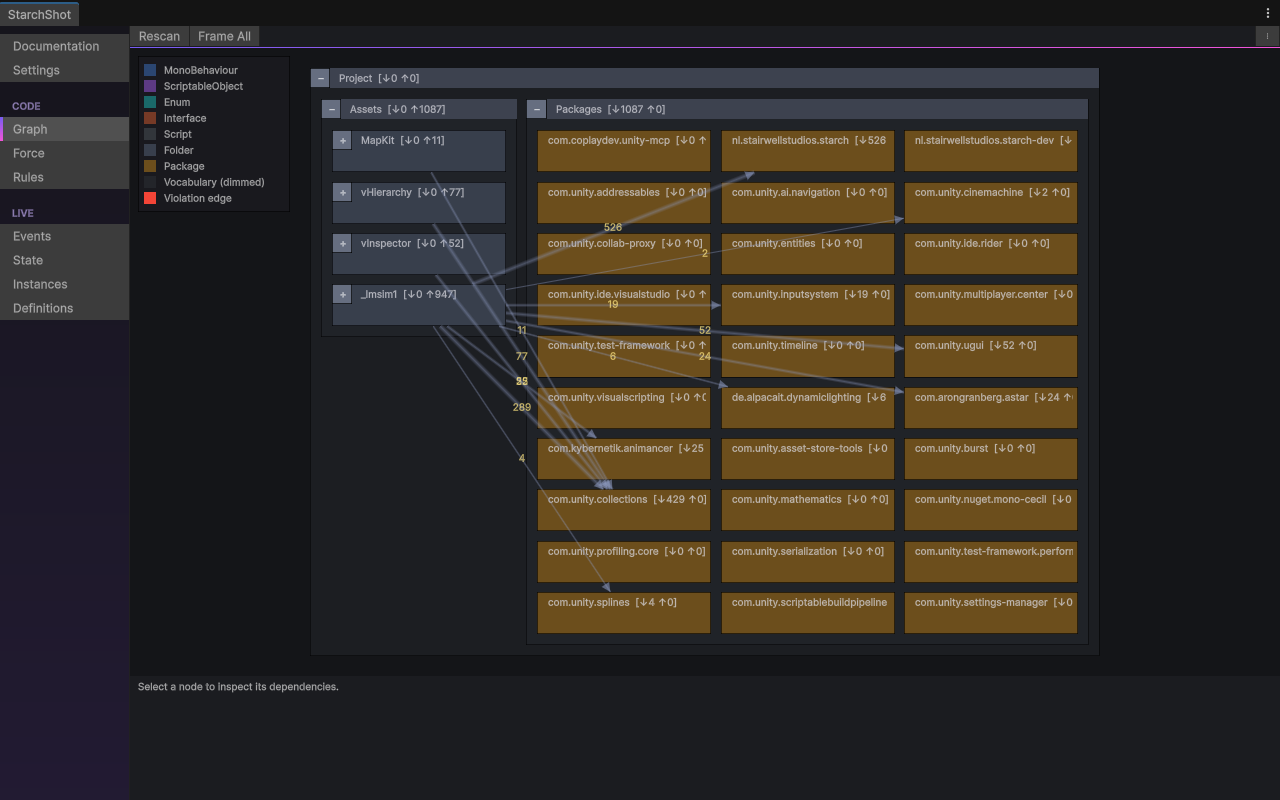The height and width of the screenshot is (800, 1280).
Task: Select the com.coplaydev.unity-mcp package node
Action: point(624,151)
